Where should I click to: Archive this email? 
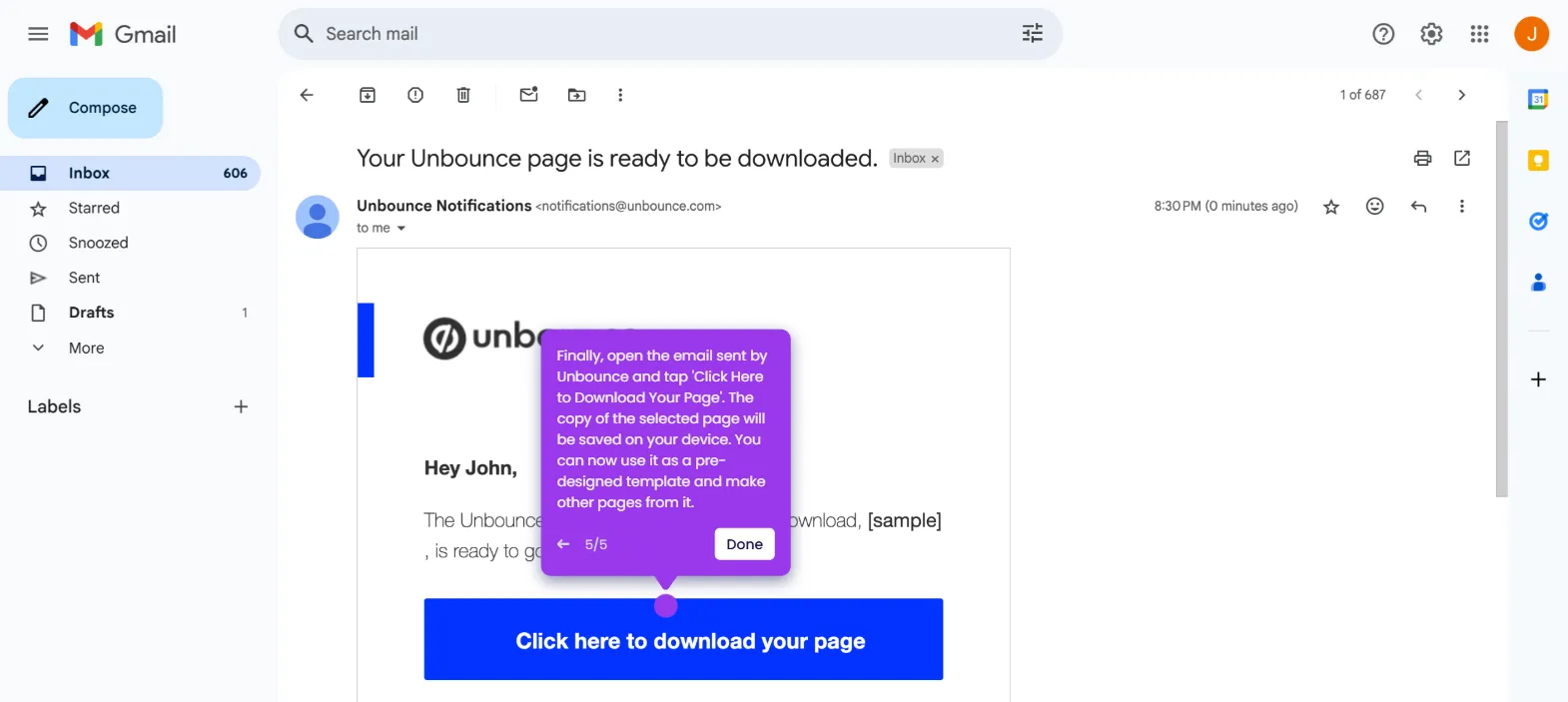click(x=368, y=95)
